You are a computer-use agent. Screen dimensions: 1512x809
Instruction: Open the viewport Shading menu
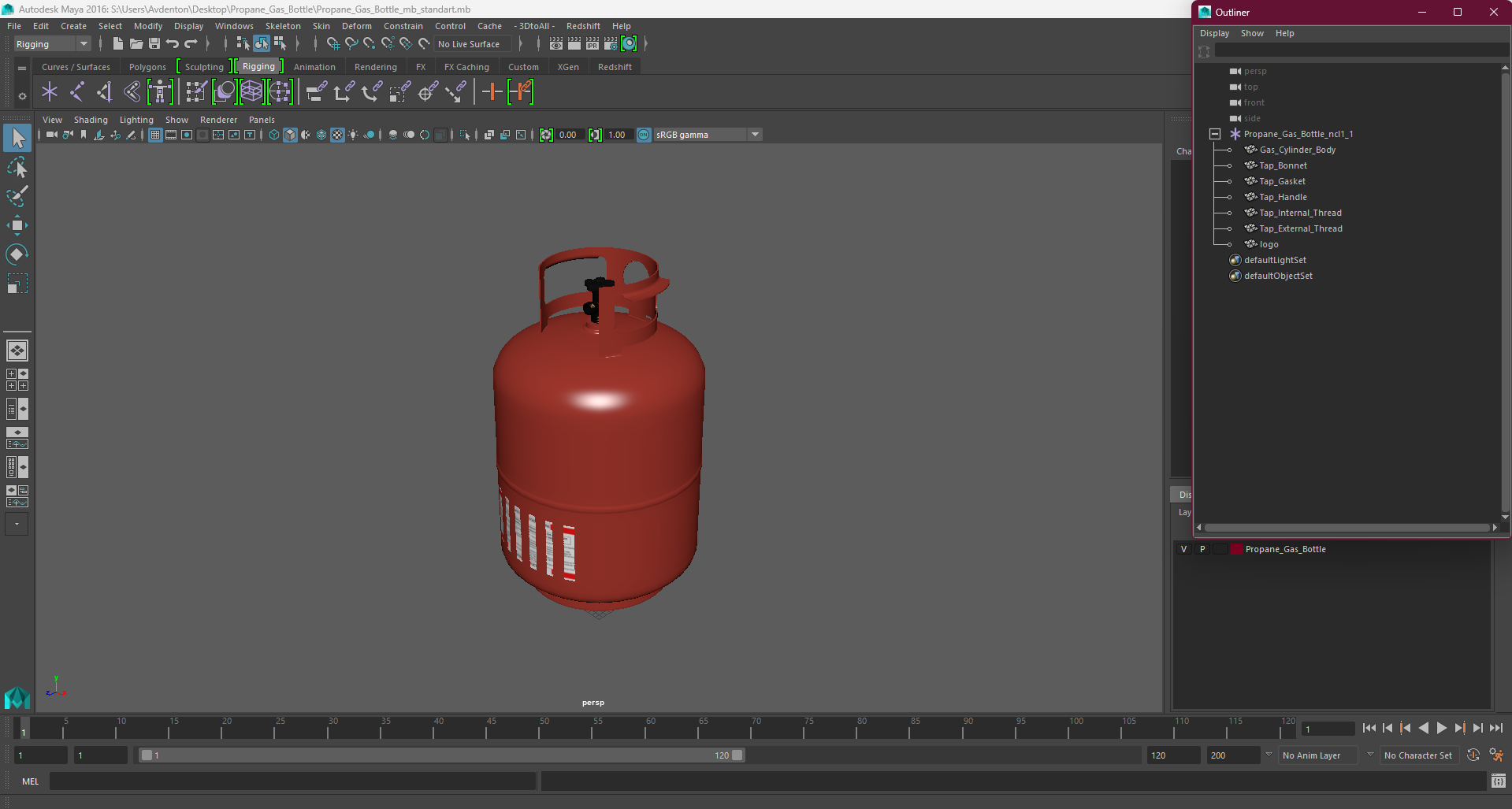tap(91, 120)
